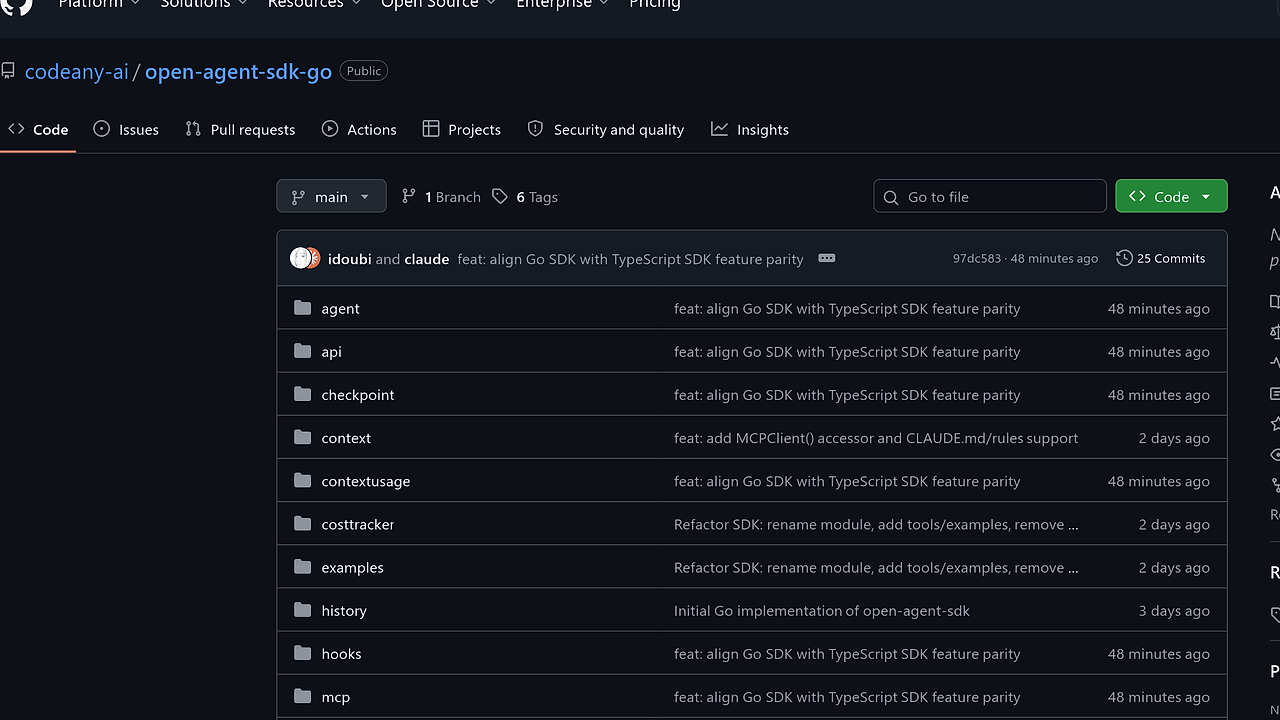Open the idoubi author profile link
1280x720 pixels.
349,258
